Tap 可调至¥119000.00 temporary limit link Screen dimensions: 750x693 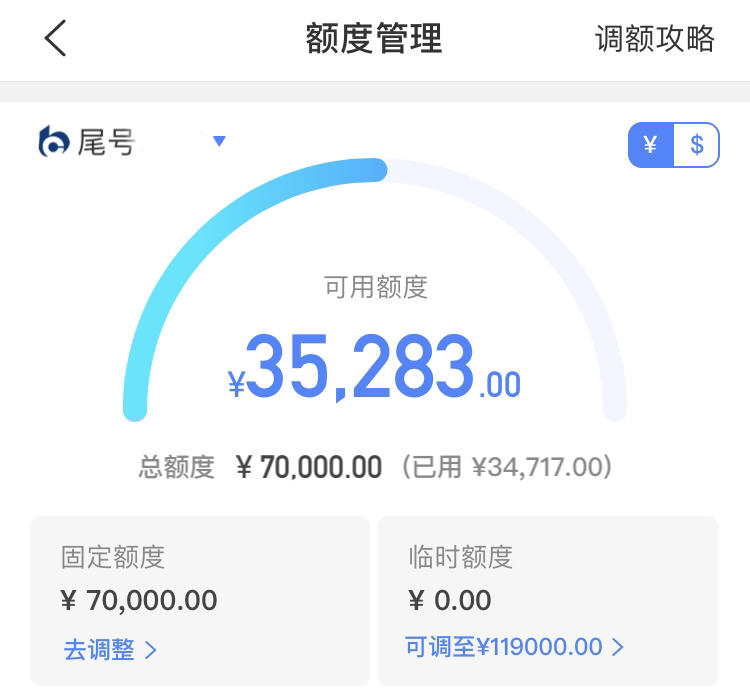pos(503,647)
